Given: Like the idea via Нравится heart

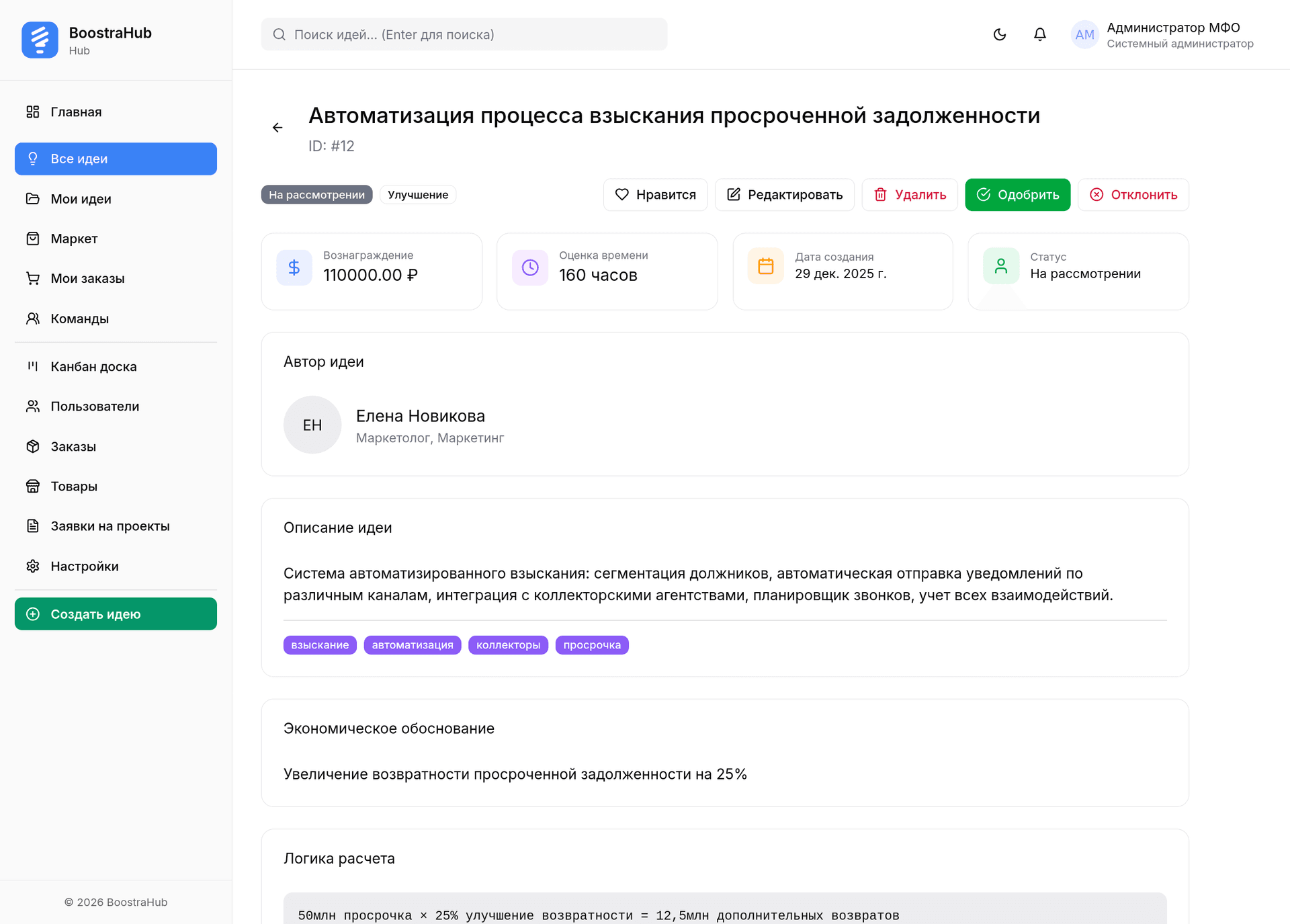Looking at the screenshot, I should 655,194.
